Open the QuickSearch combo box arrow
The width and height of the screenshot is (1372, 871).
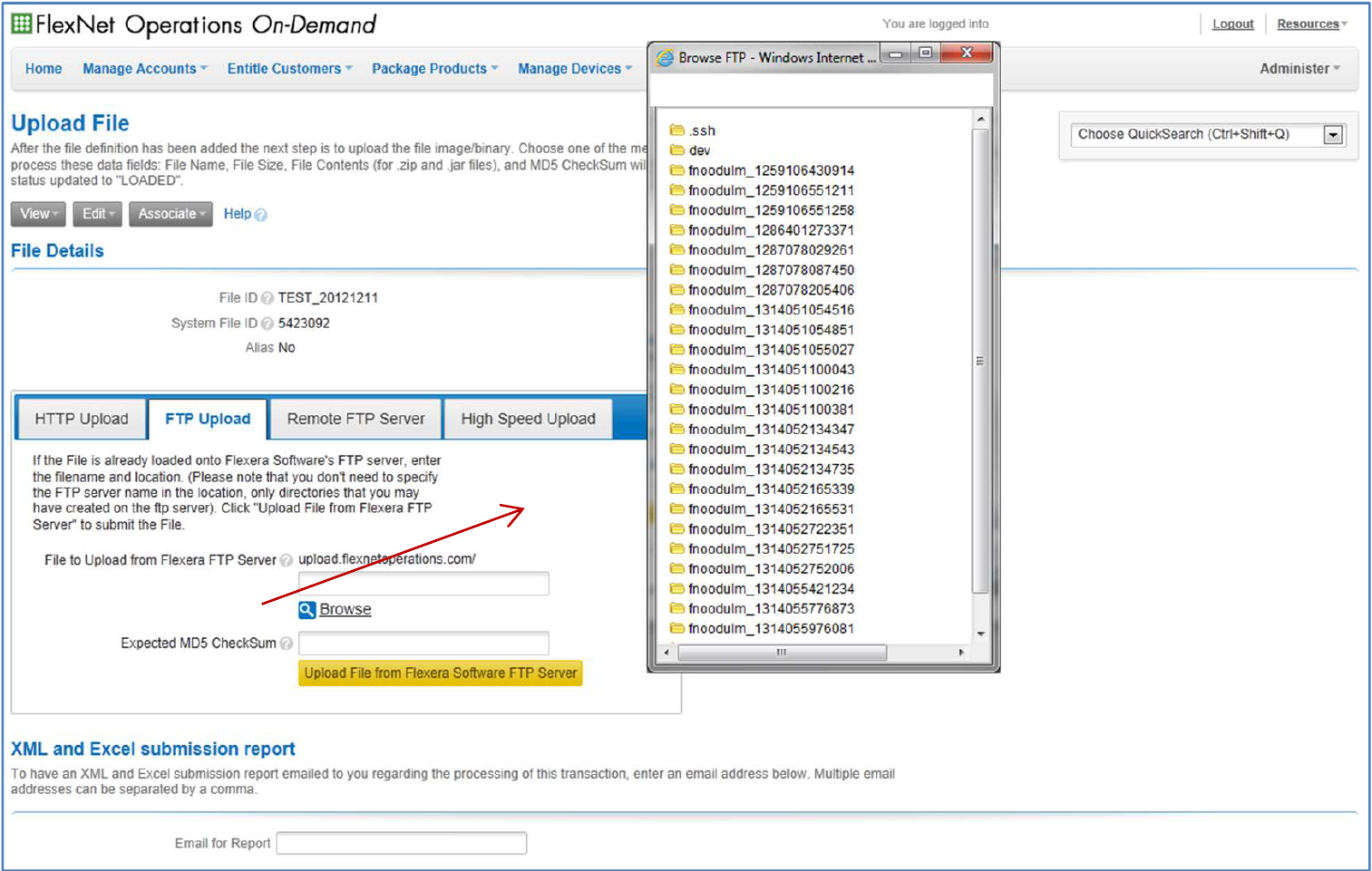[1333, 135]
